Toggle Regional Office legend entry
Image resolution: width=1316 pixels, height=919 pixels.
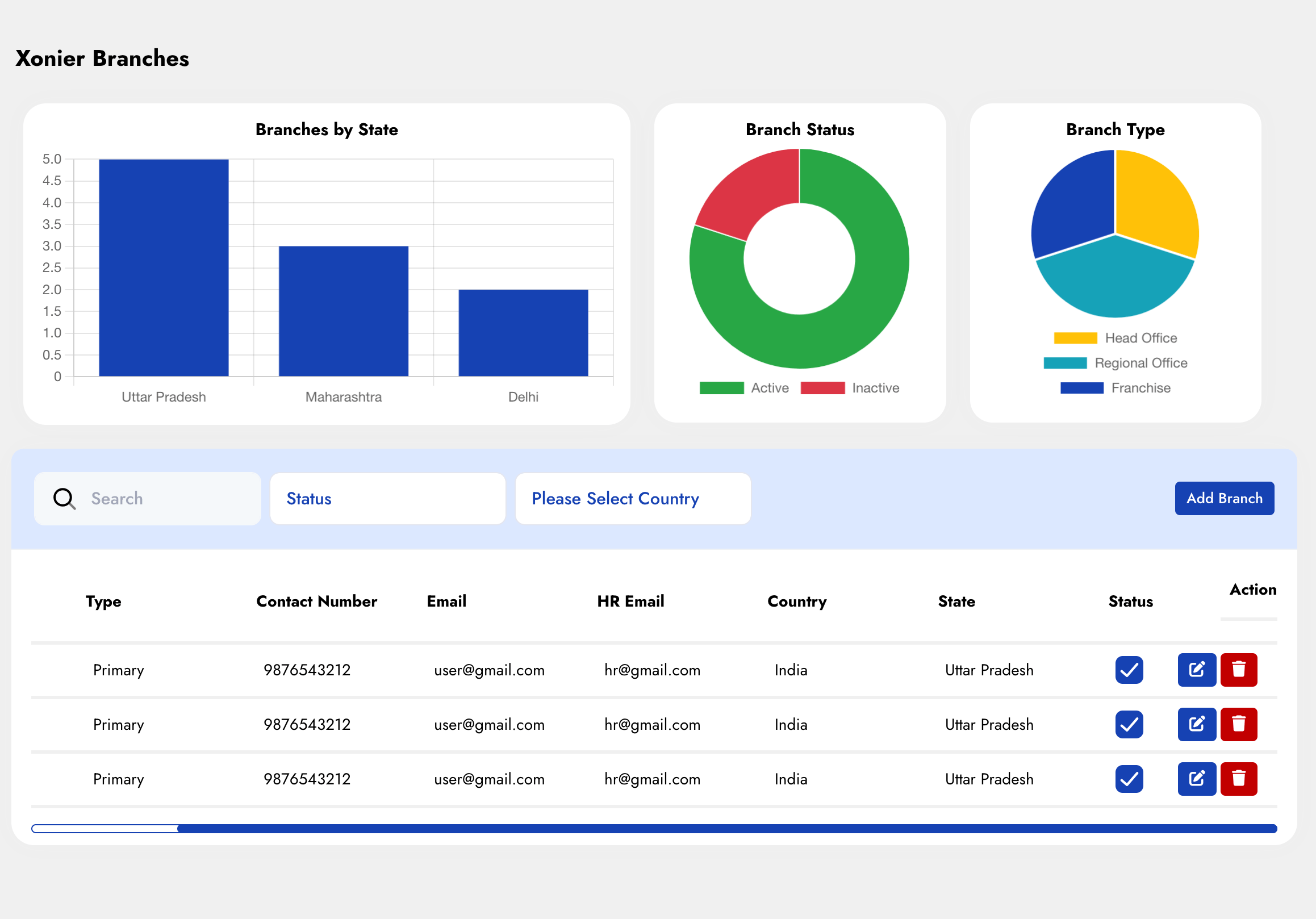(x=1115, y=363)
